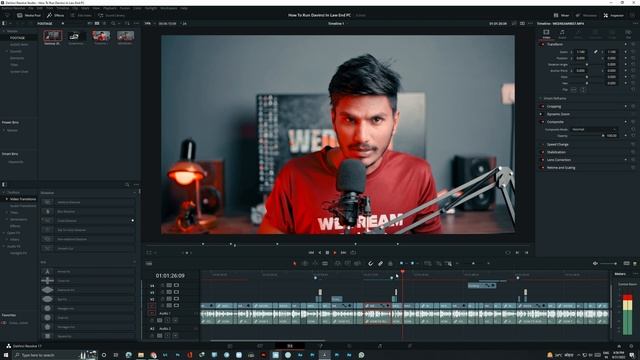This screenshot has height=360, width=640.
Task: Click the Insert Clip tool icon
Action: pos(338,264)
